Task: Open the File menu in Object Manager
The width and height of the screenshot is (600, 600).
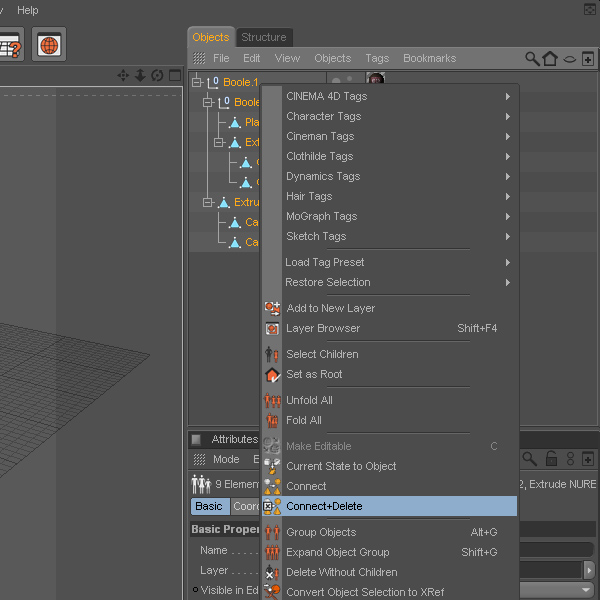Action: 221,58
